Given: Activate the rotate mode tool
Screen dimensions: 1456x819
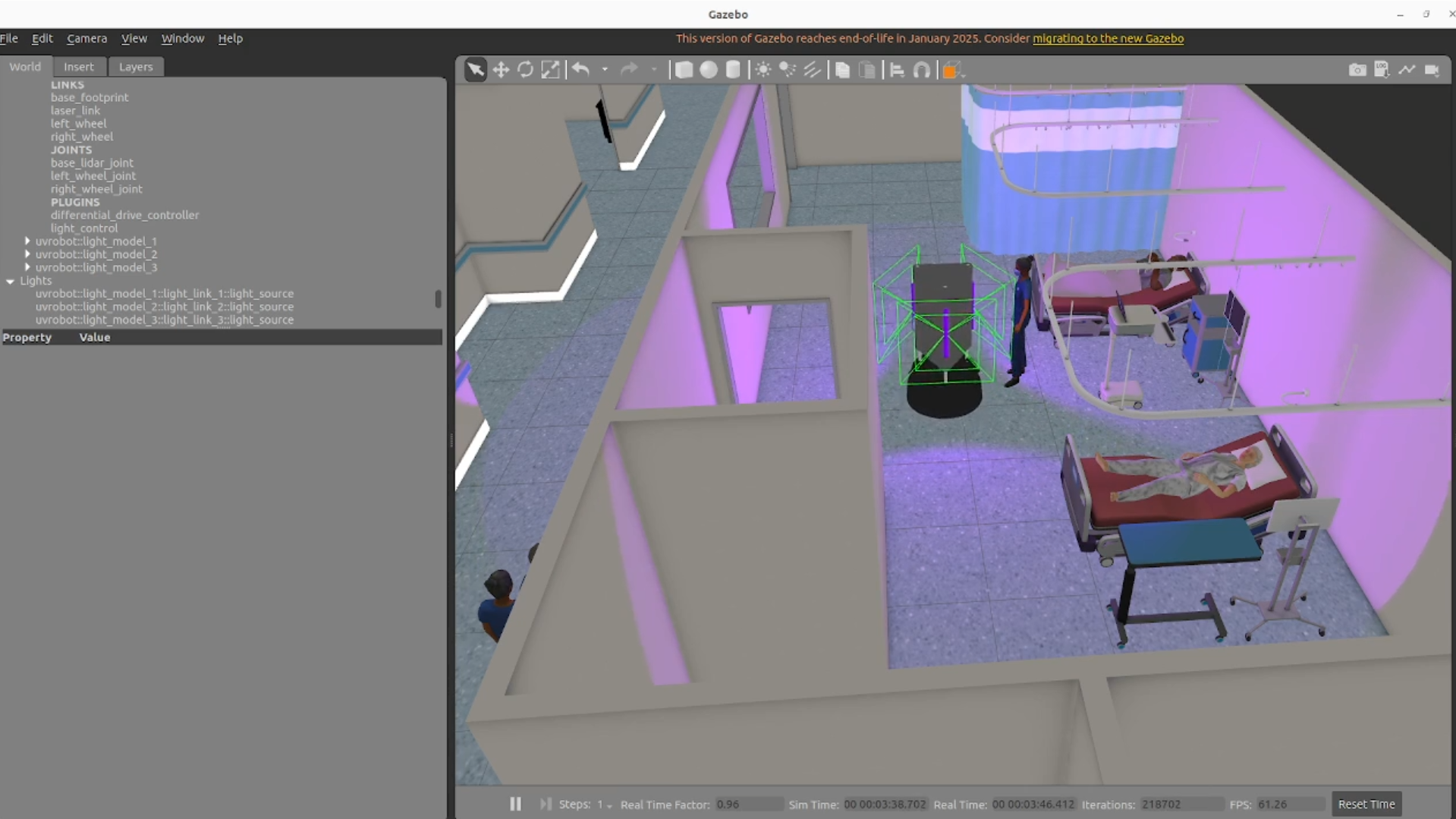Looking at the screenshot, I should click(525, 70).
